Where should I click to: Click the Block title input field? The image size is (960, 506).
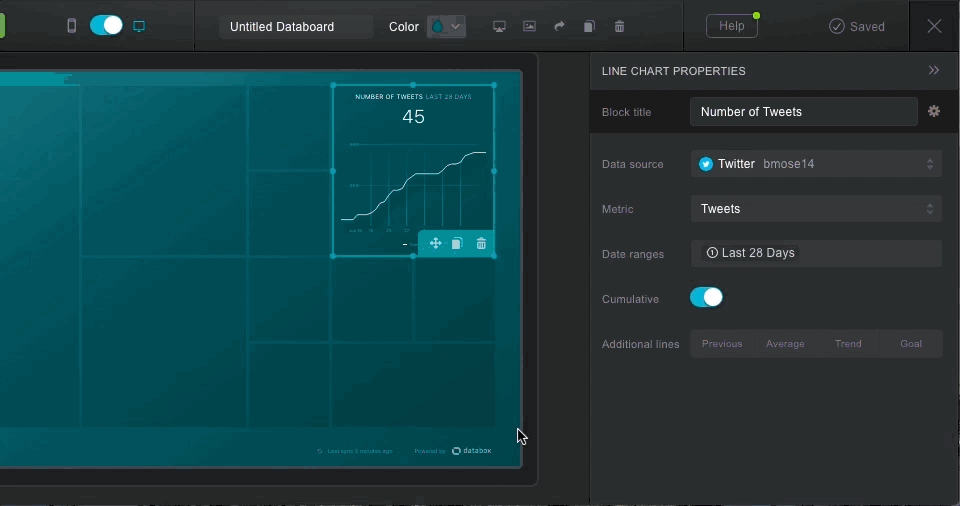803,112
